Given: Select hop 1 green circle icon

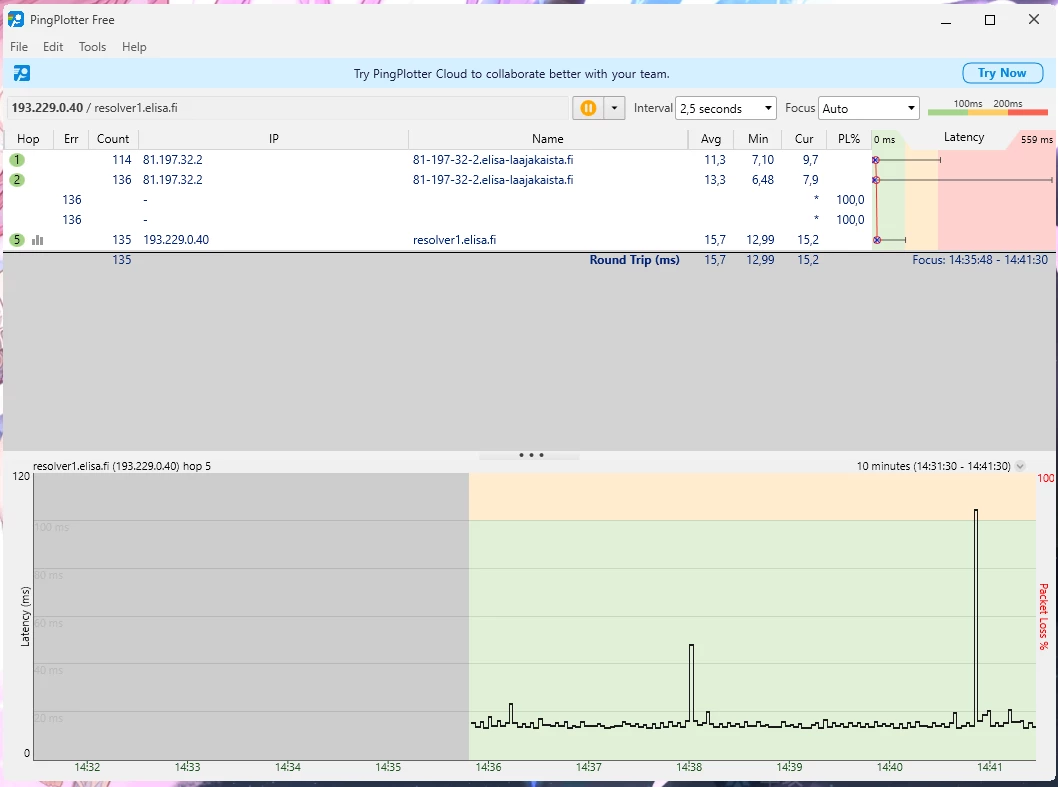Looking at the screenshot, I should point(17,160).
